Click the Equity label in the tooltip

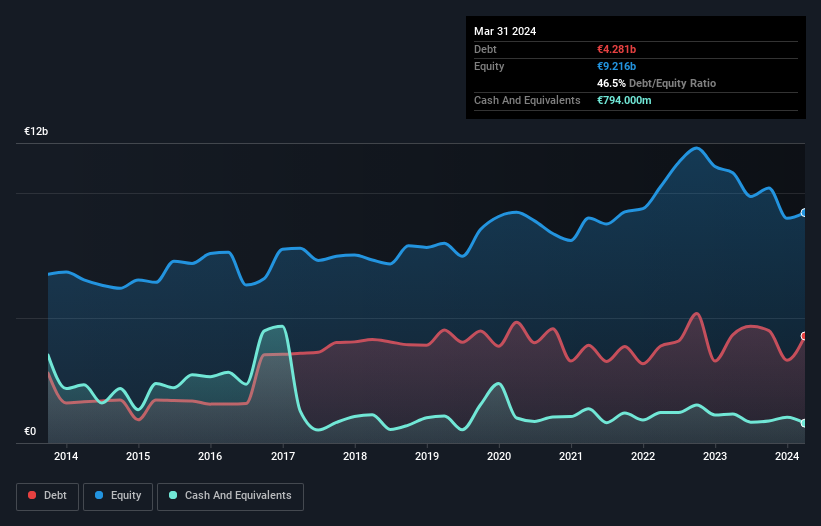(489, 66)
